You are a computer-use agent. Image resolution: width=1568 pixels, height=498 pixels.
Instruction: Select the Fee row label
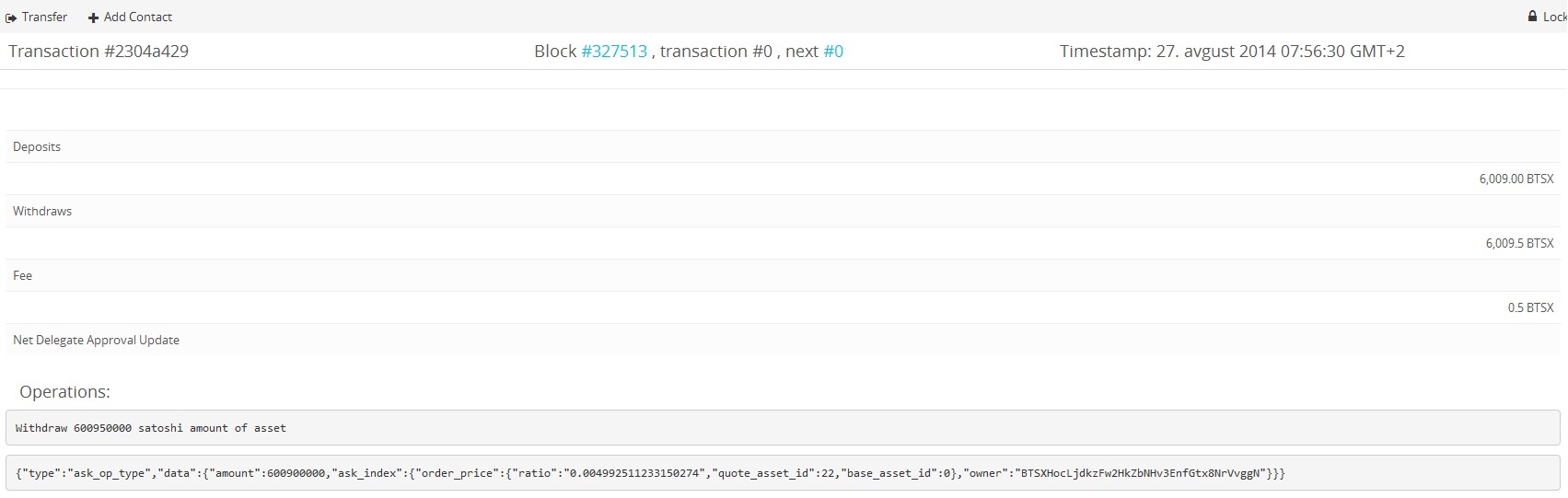coord(23,275)
